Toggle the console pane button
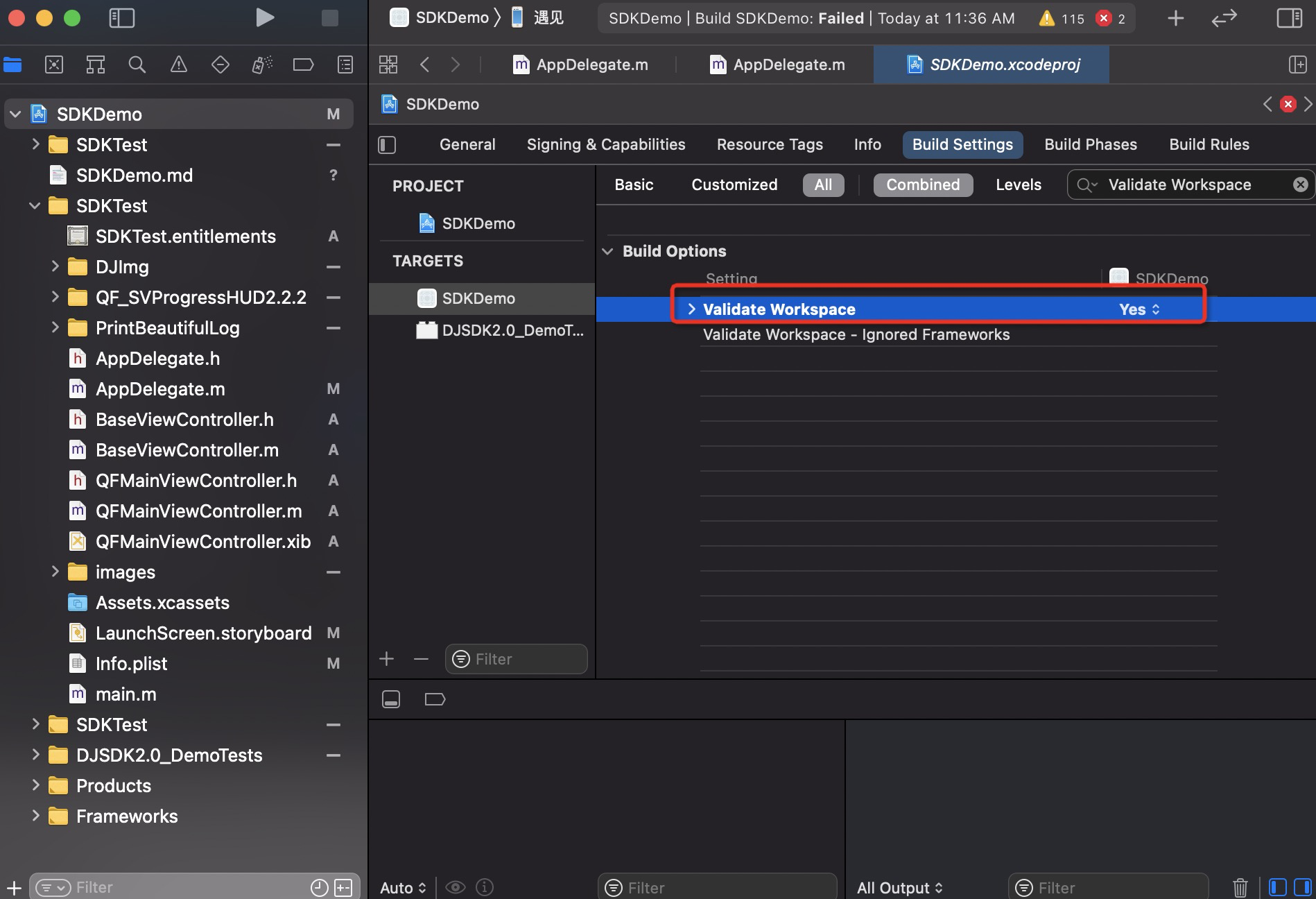The width and height of the screenshot is (1316, 899). pyautogui.click(x=1303, y=887)
